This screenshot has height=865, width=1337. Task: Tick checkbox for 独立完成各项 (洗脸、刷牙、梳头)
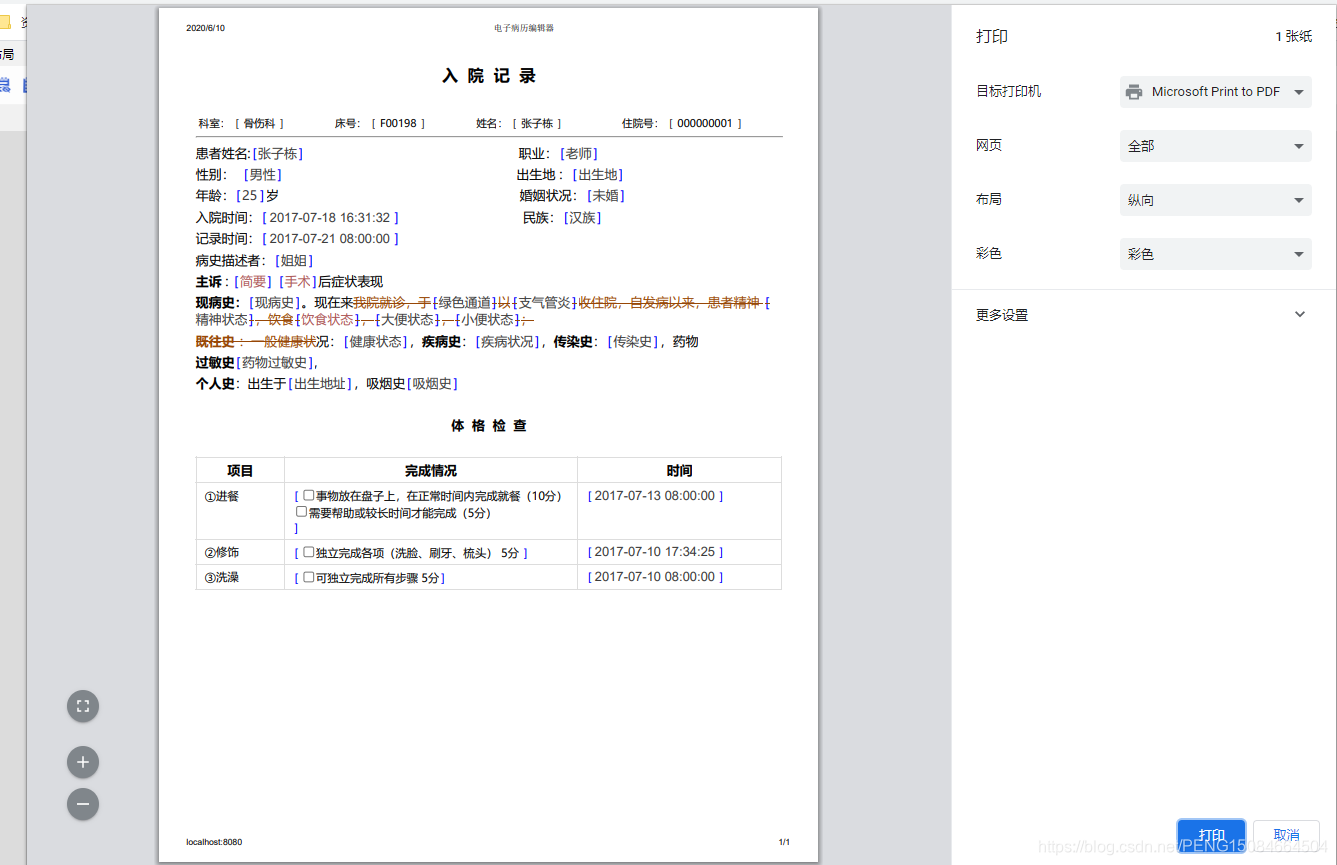pyautogui.click(x=308, y=552)
